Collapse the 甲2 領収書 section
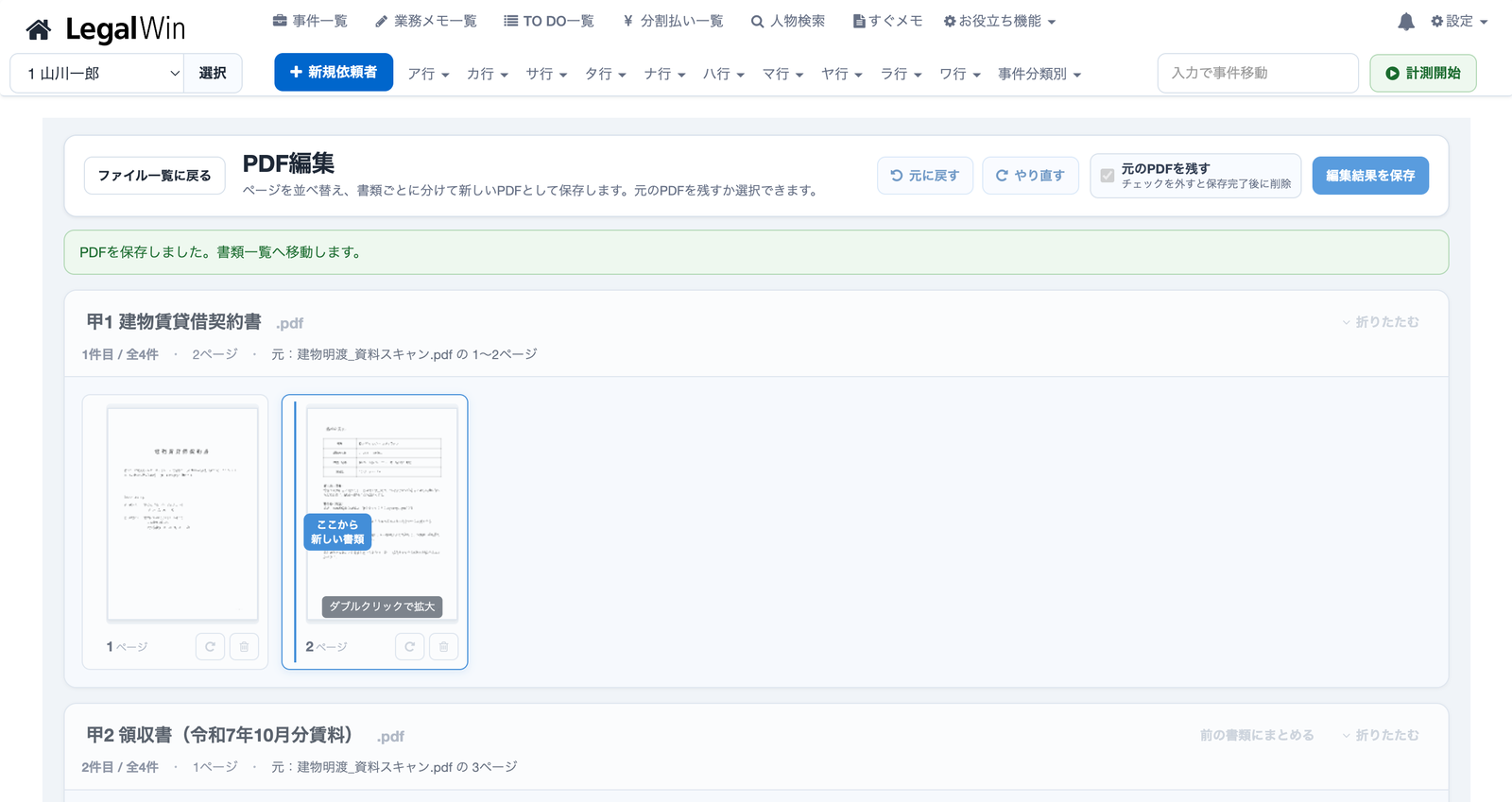The width and height of the screenshot is (1512, 802). click(x=1381, y=735)
